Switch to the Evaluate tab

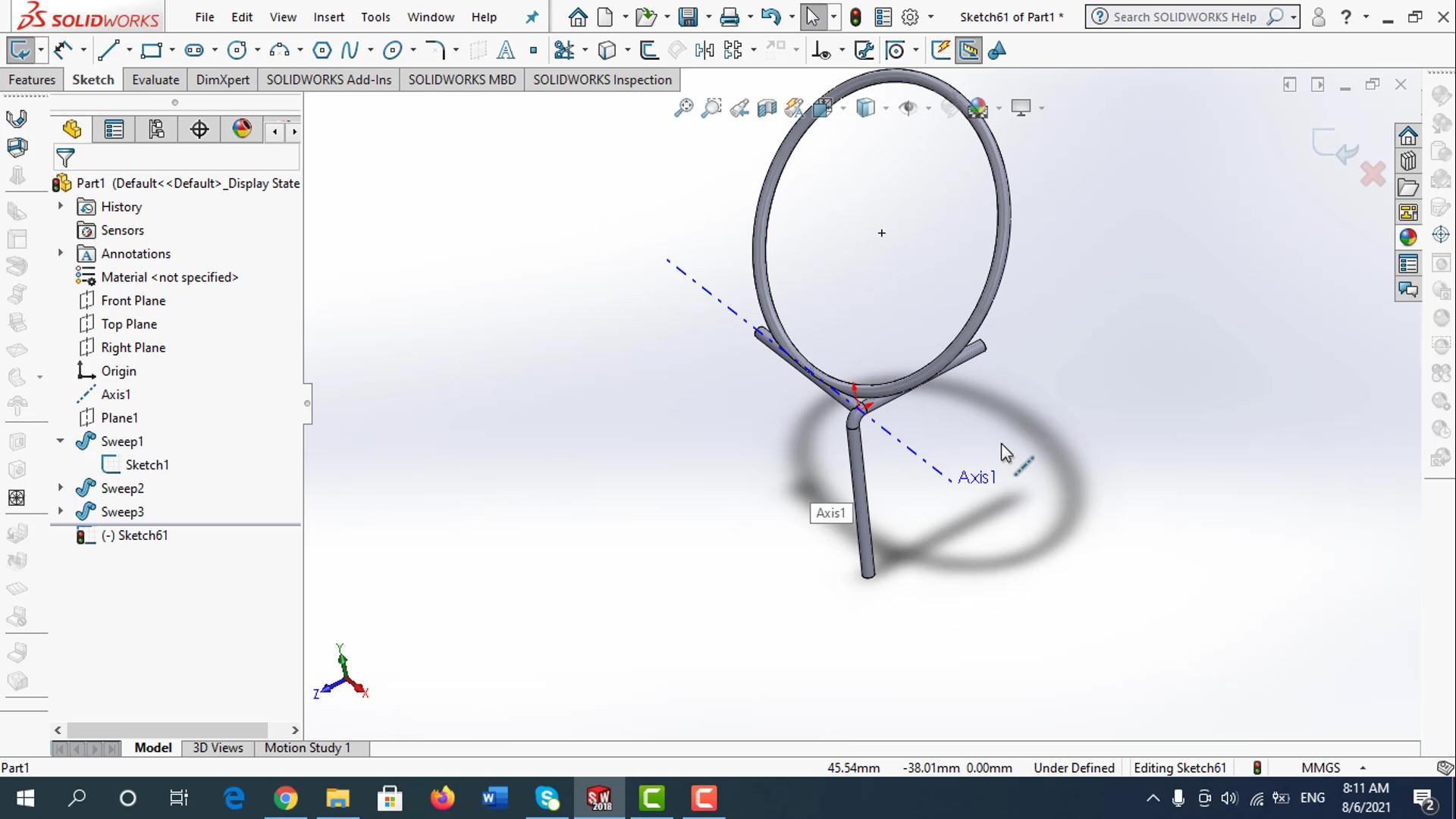[155, 80]
